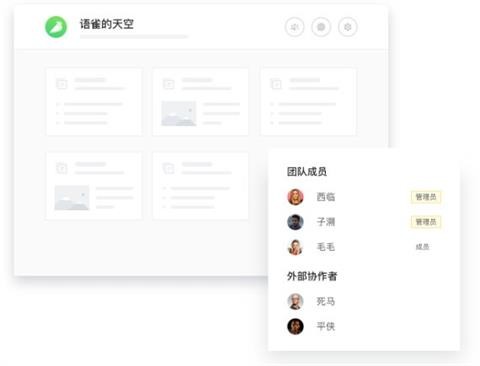Image resolution: width=480 pixels, height=366 pixels.
Task: Click the 语雀的天空 team title
Action: (107, 24)
